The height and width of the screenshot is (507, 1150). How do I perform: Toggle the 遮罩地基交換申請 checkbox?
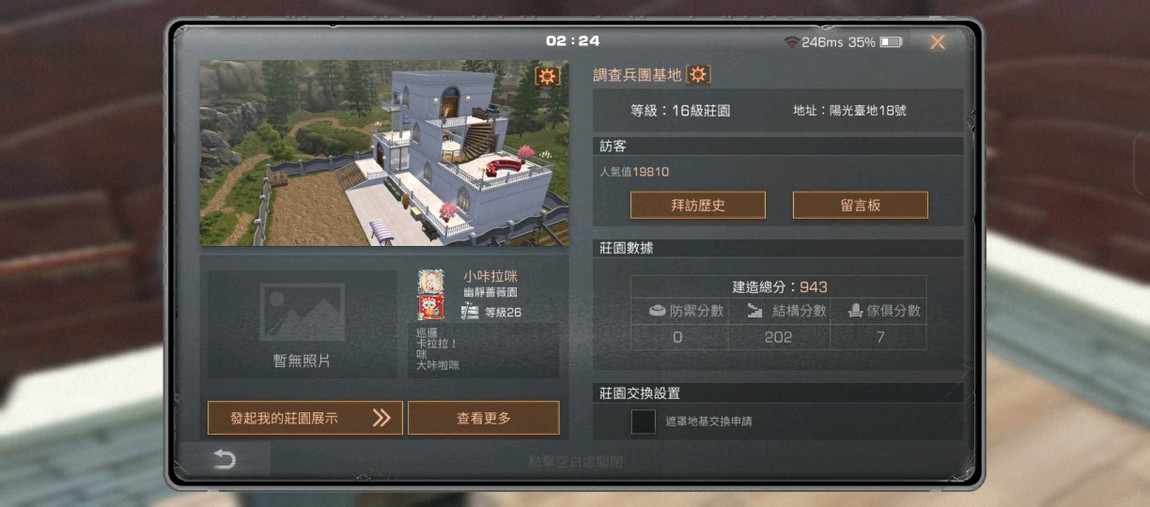(643, 422)
